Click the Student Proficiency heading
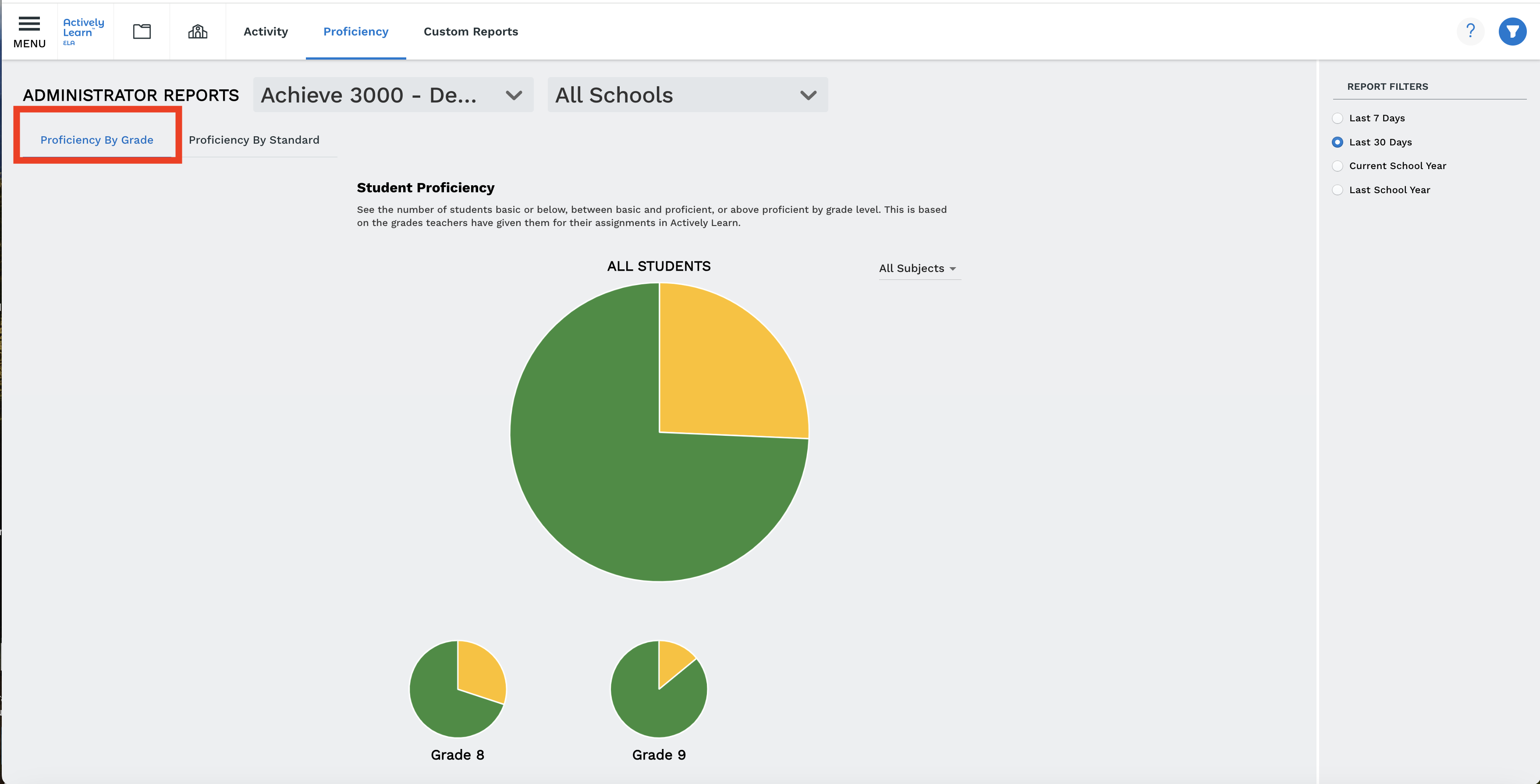 click(426, 187)
